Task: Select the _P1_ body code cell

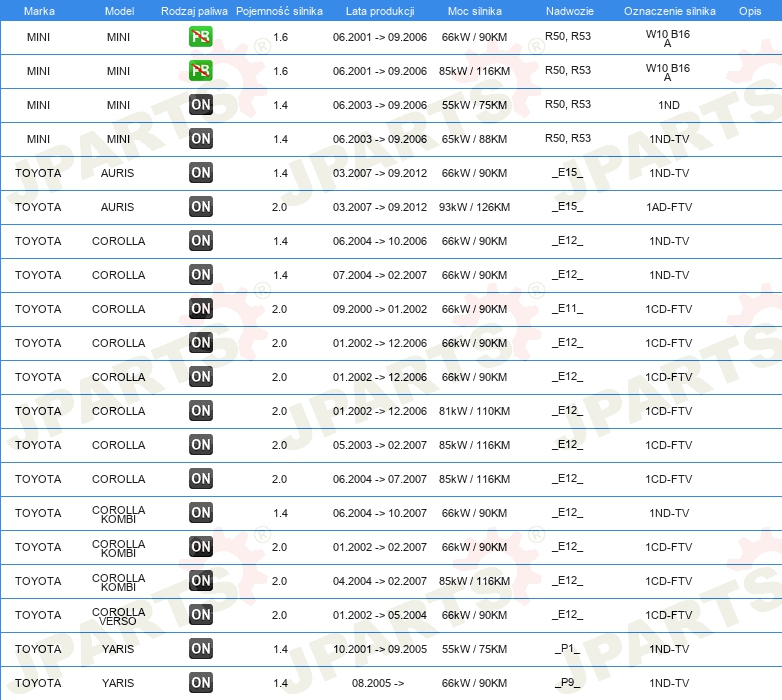Action: tap(568, 649)
